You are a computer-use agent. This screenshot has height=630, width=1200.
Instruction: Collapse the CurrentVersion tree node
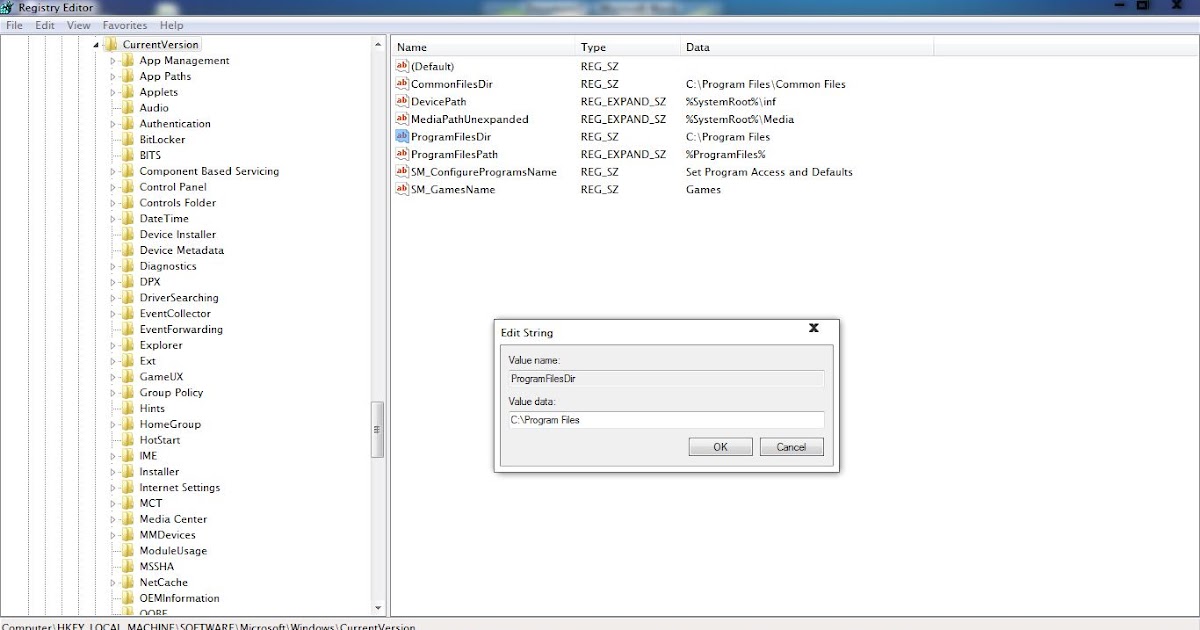(97, 44)
